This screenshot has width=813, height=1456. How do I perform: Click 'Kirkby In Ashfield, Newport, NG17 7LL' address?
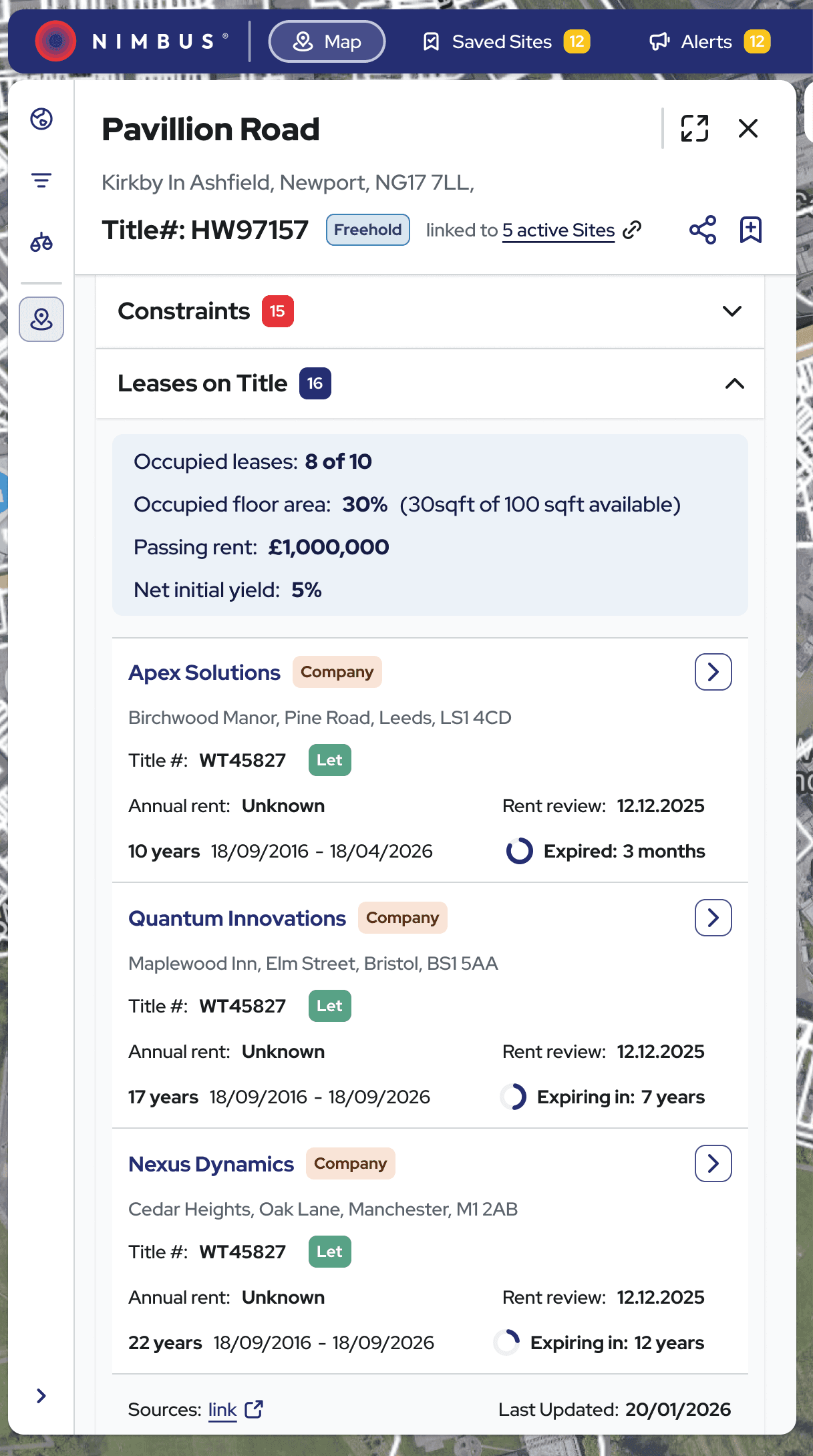[x=288, y=182]
